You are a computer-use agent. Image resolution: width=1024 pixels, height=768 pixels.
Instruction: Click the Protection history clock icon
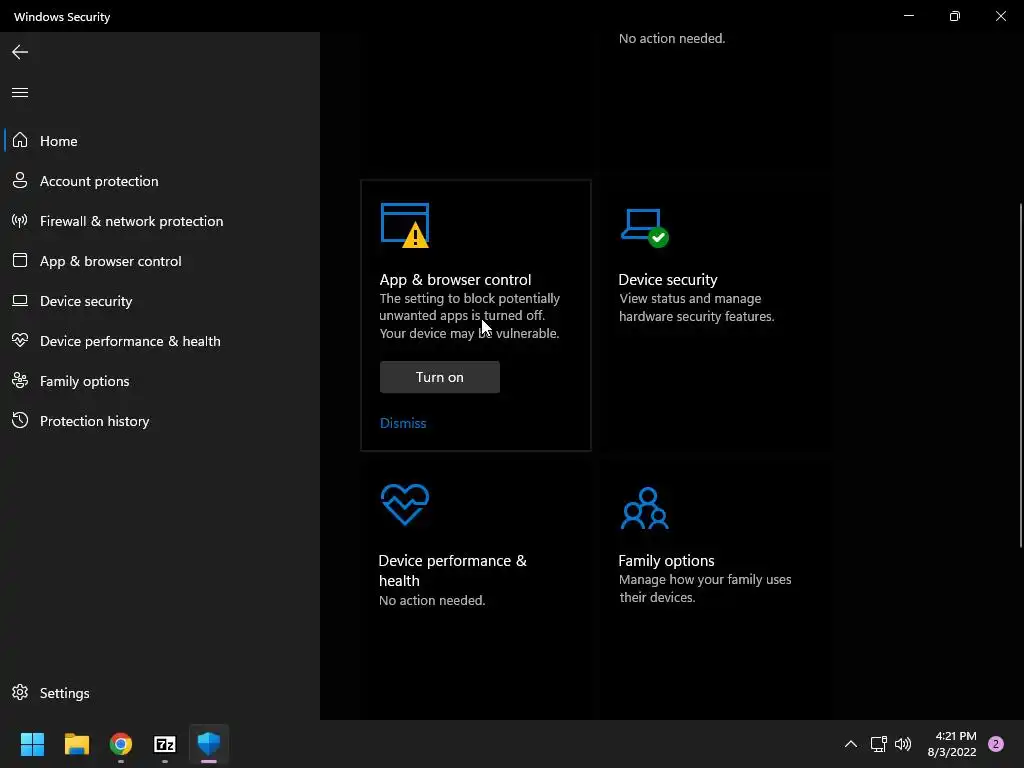click(x=20, y=421)
